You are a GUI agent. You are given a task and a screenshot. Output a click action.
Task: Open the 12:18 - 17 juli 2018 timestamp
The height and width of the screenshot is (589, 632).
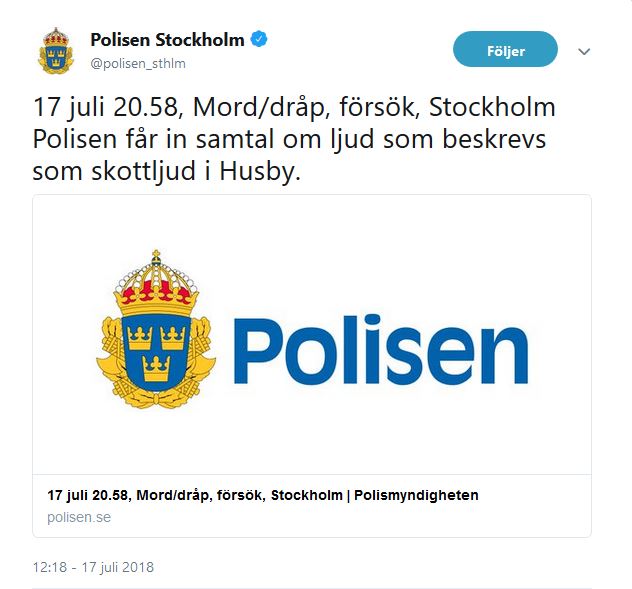[93, 567]
